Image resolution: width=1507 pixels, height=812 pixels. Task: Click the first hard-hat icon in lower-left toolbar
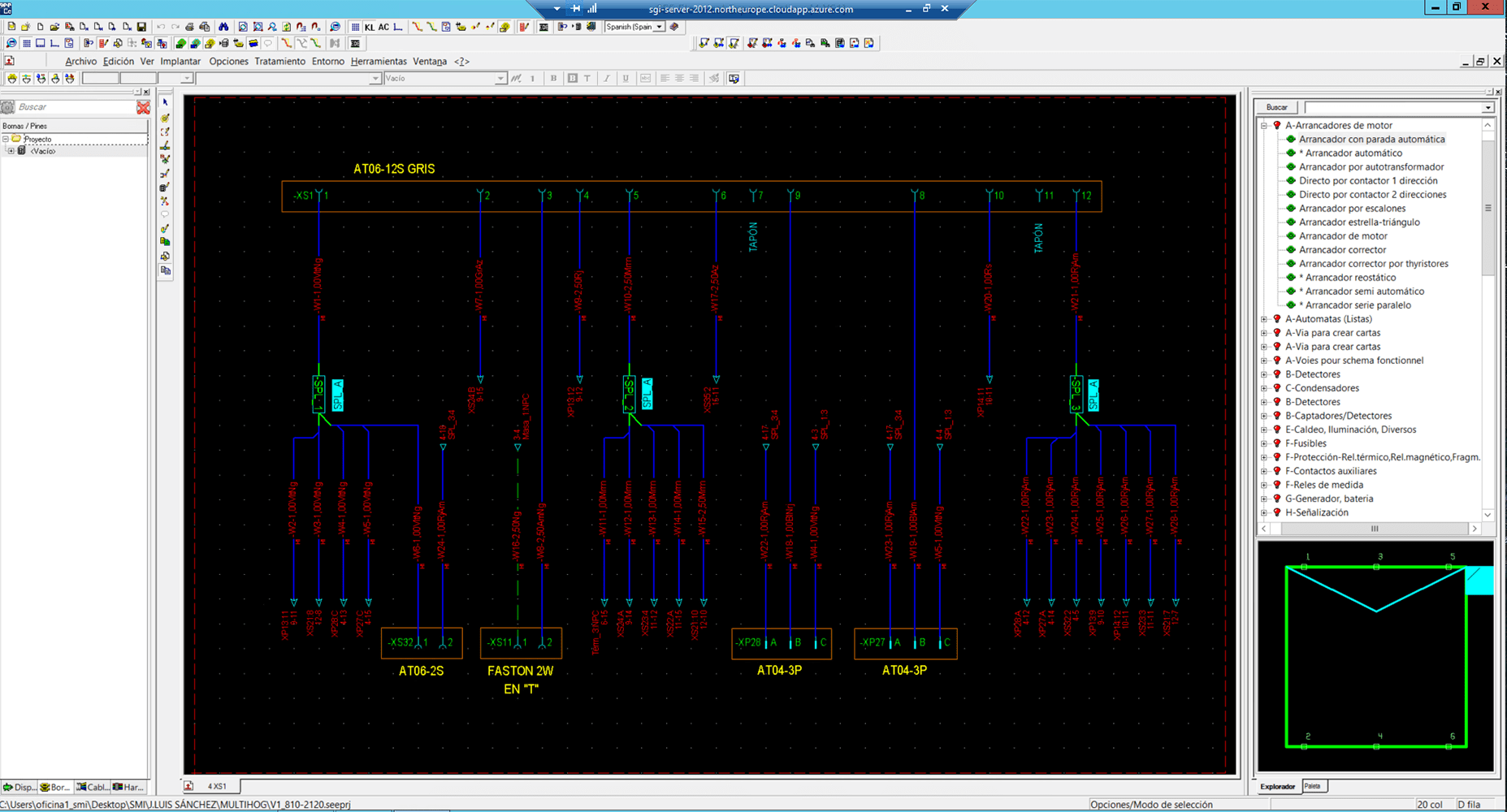(x=12, y=79)
